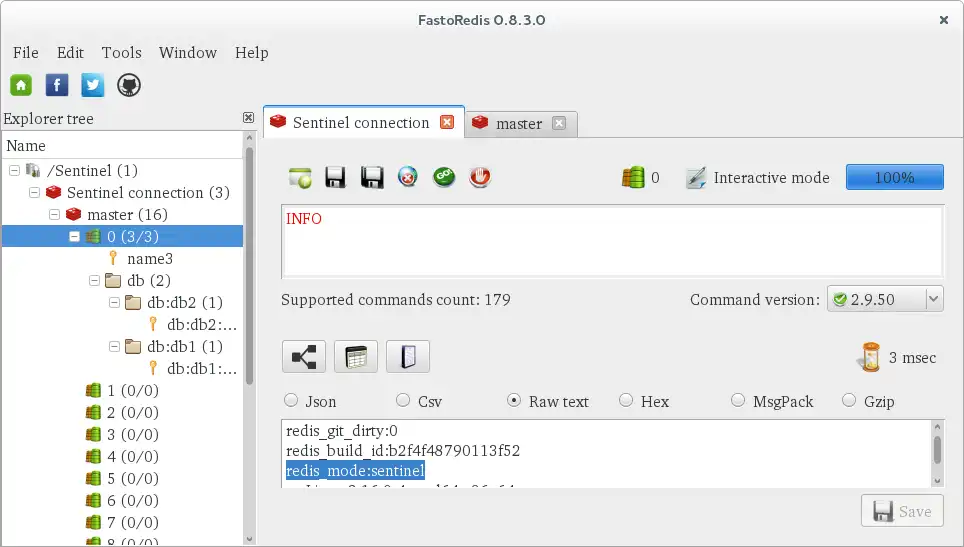Close the Explorer tree panel
964x547 pixels.
[248, 117]
